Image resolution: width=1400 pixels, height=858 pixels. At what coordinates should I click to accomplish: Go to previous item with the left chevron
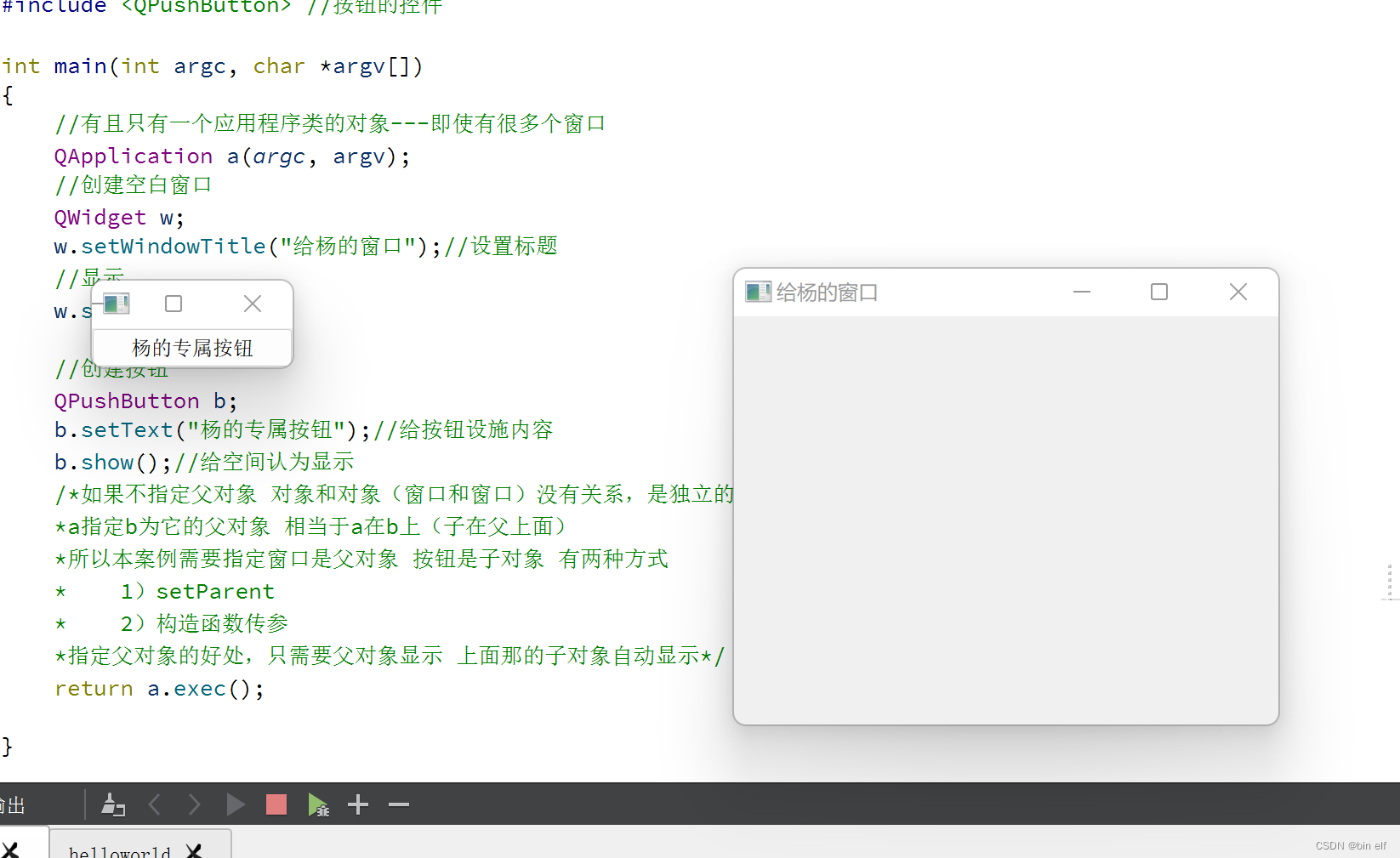pos(154,804)
